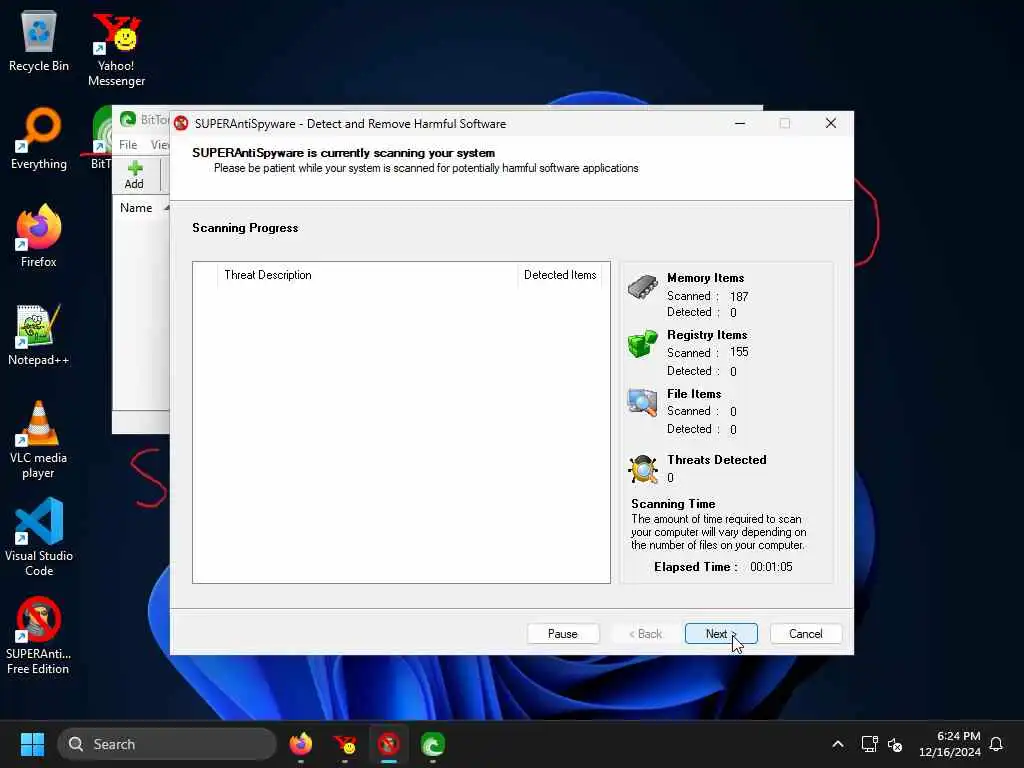
Task: Click the Threats Detected bug icon
Action: pos(643,469)
